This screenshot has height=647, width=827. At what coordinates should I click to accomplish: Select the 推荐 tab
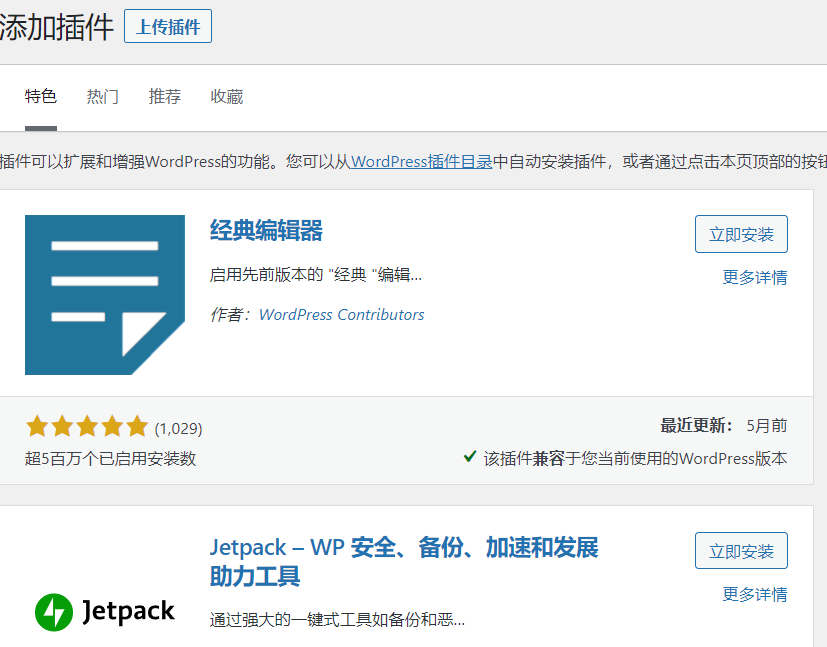tap(165, 96)
